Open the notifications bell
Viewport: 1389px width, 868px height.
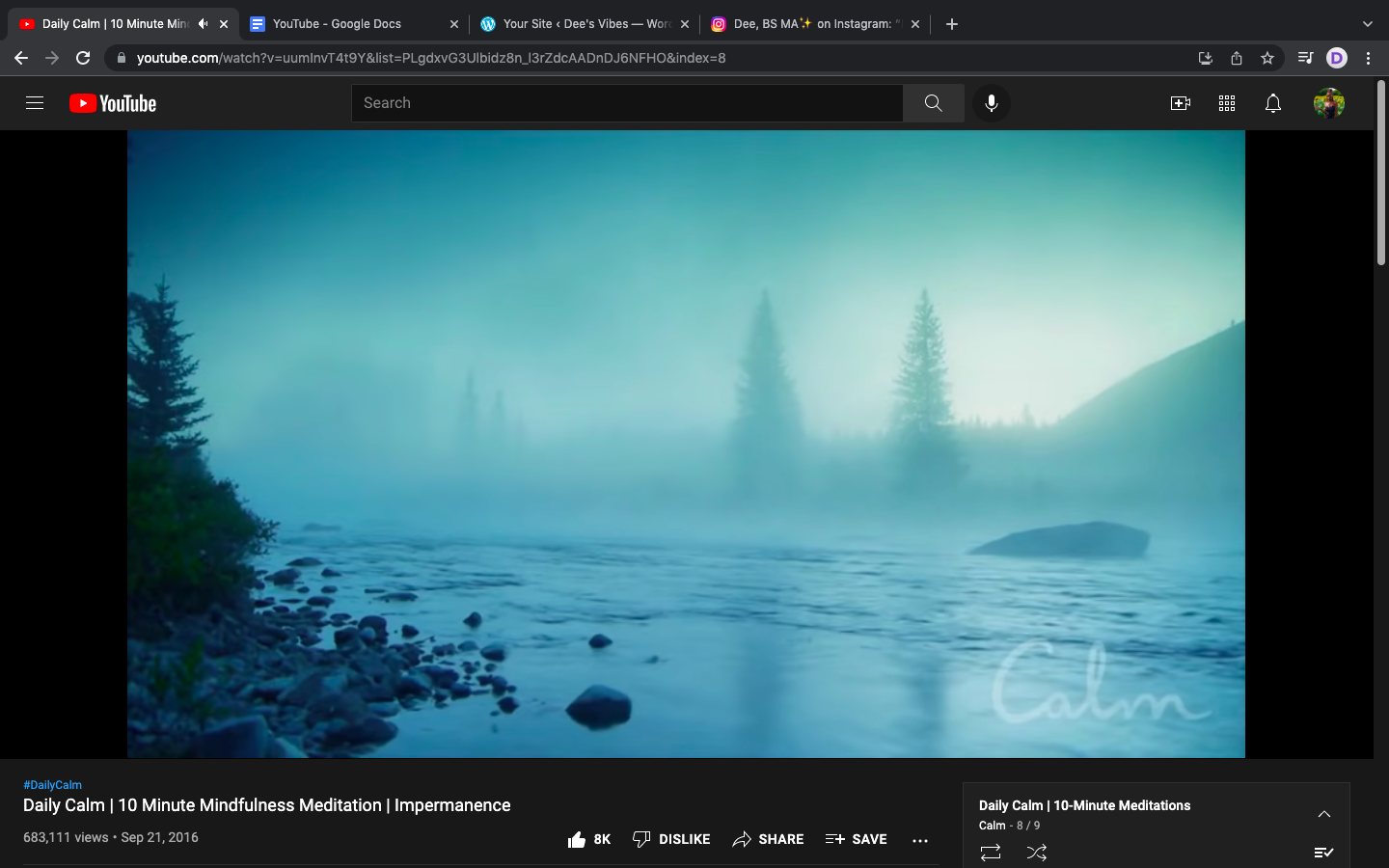tap(1273, 103)
